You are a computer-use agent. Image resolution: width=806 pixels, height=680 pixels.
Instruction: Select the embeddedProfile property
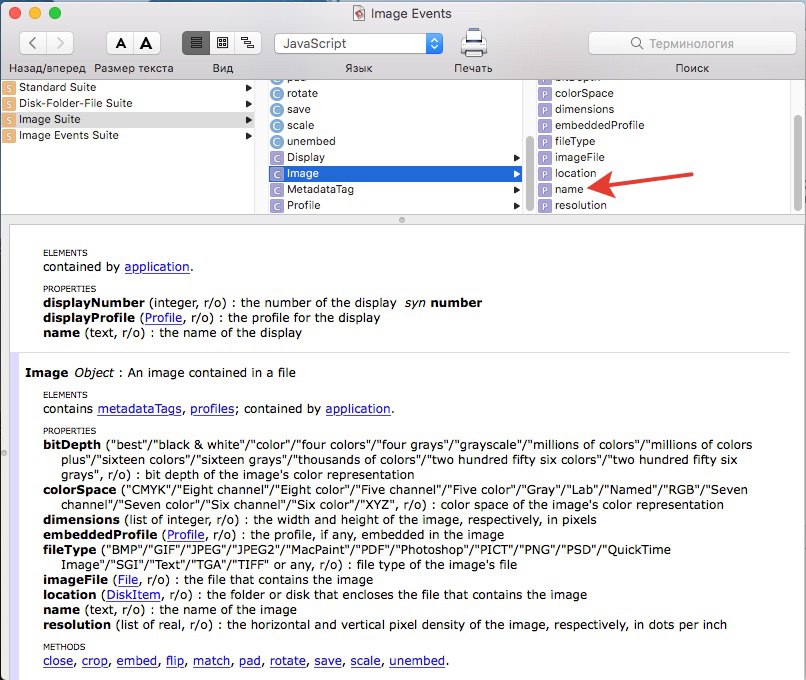(599, 125)
